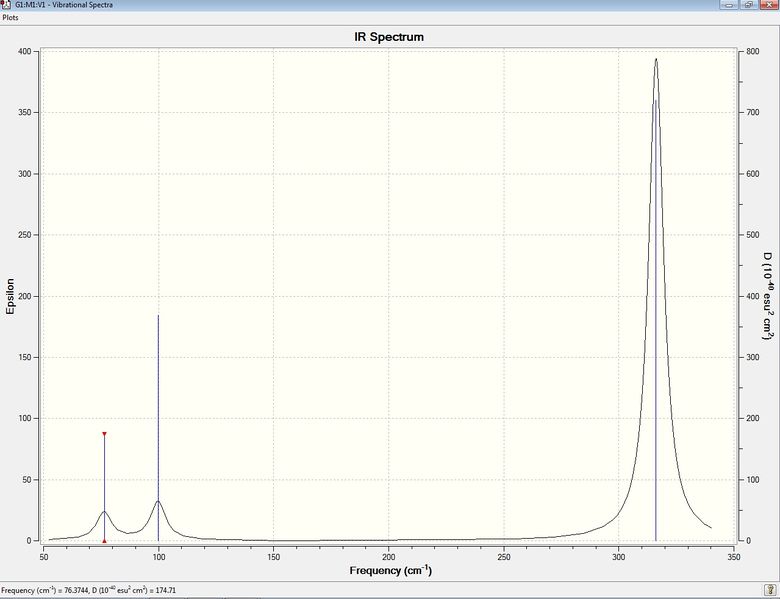Select the red marker at base of 76 cm-1 line

point(104,541)
